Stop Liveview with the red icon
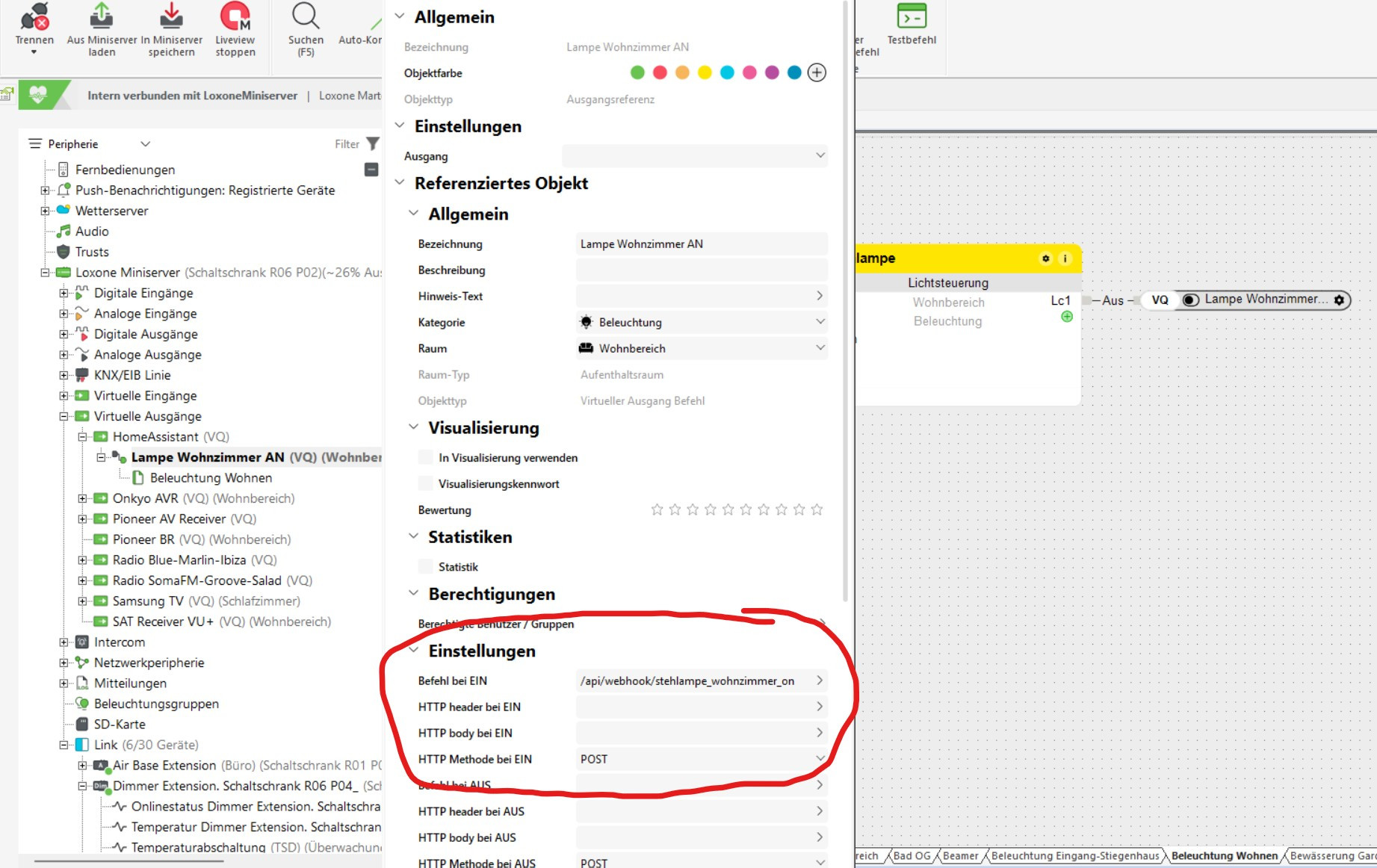This screenshot has width=1377, height=868. click(235, 16)
